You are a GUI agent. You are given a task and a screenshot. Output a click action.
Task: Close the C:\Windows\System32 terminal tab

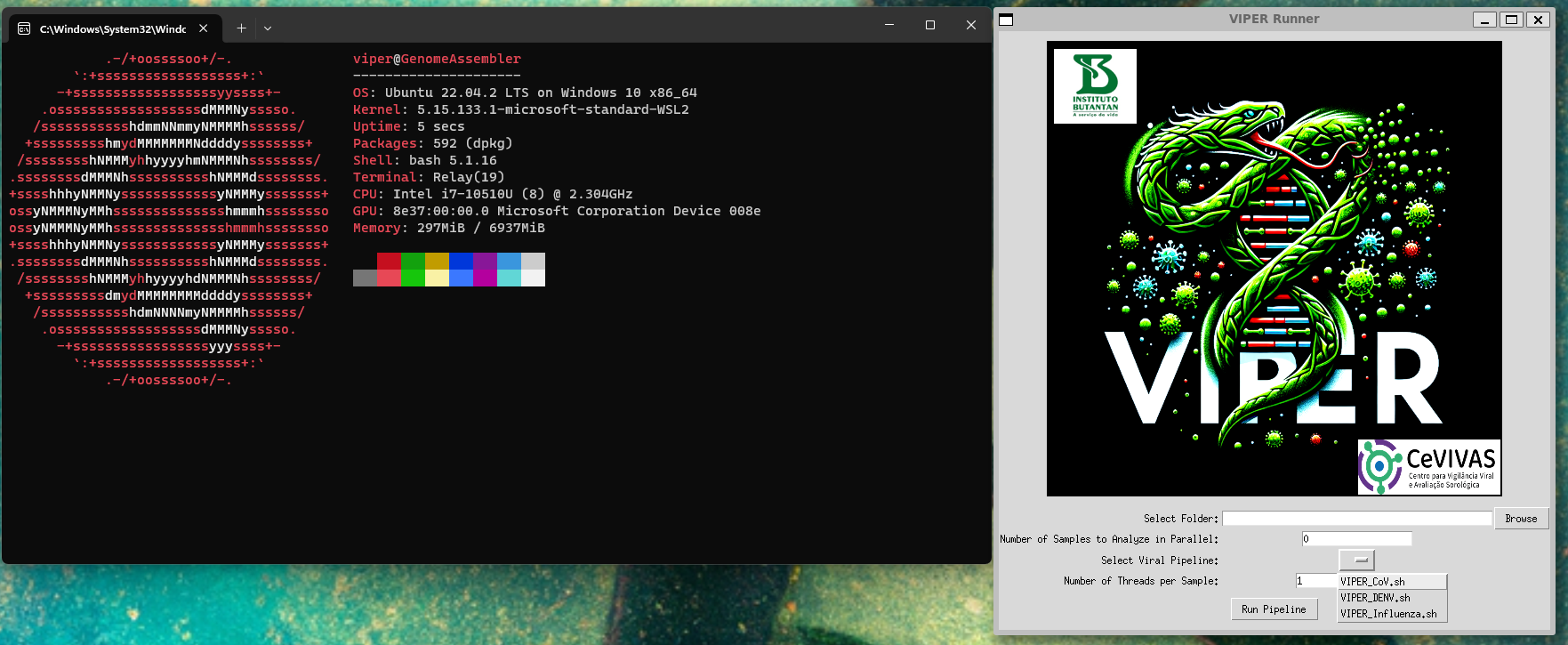coord(204,28)
